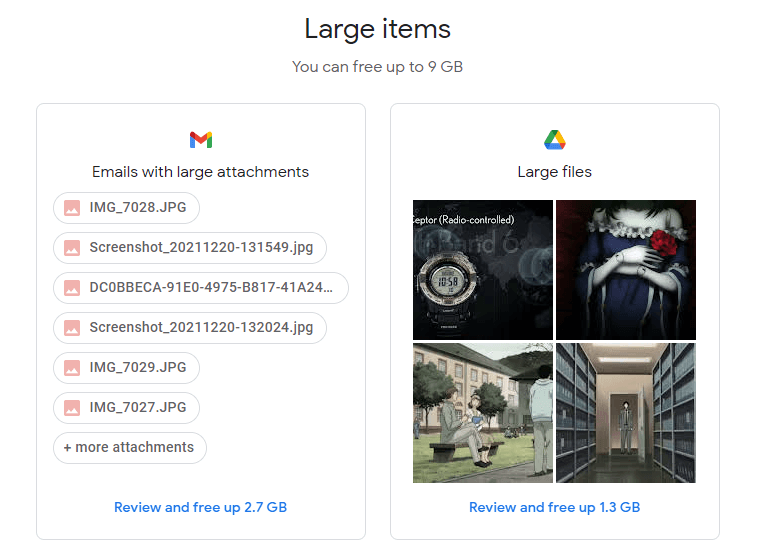
Task: Click the 'Large files' heading
Action: click(x=554, y=172)
